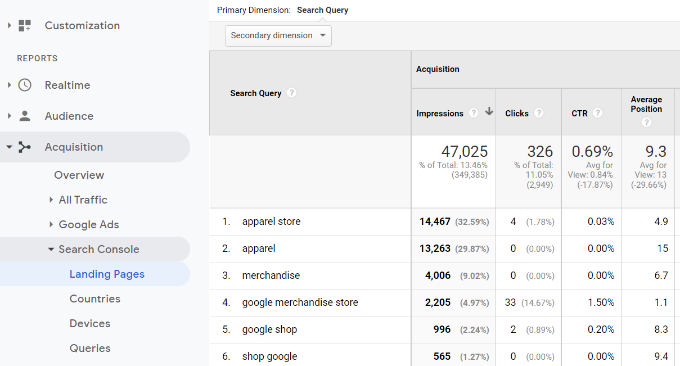Click the 13,263 impressions value
The image size is (680, 366).
click(x=435, y=248)
